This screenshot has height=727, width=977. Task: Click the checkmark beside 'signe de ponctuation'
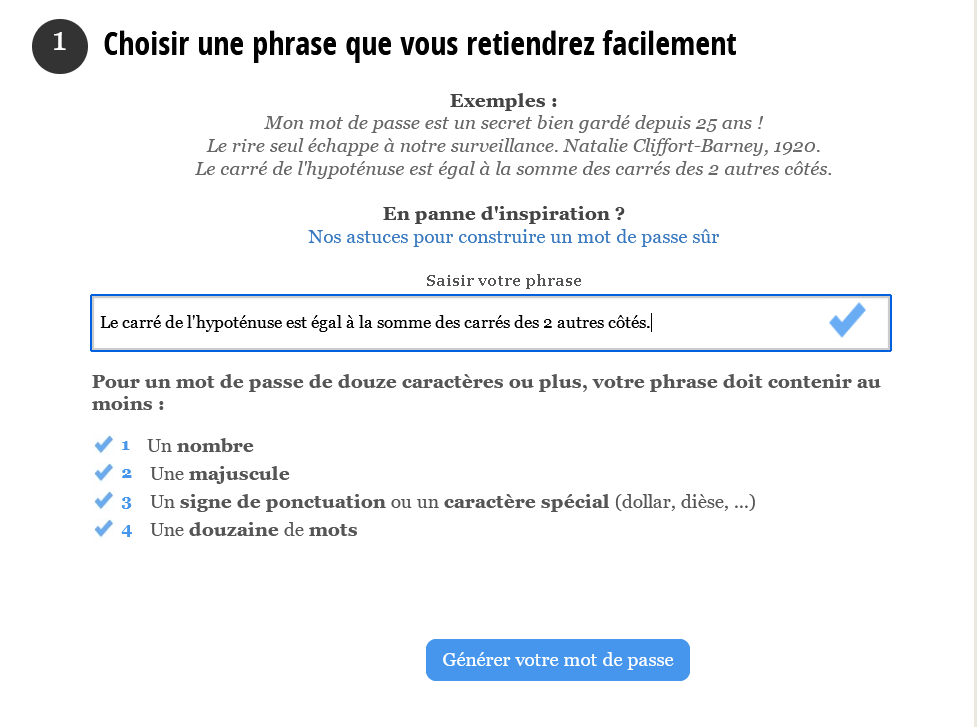point(103,501)
